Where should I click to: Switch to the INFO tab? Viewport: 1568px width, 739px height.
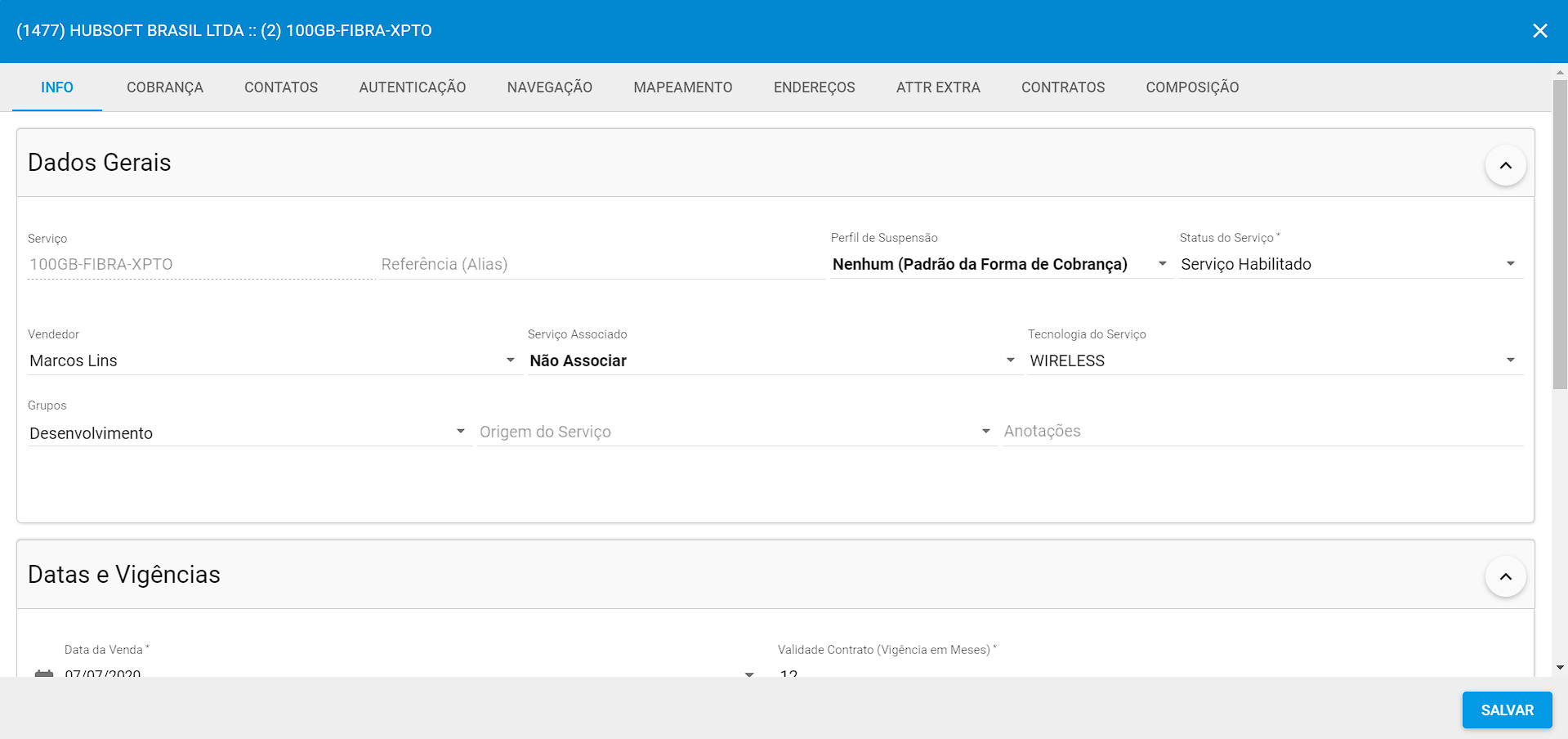57,87
